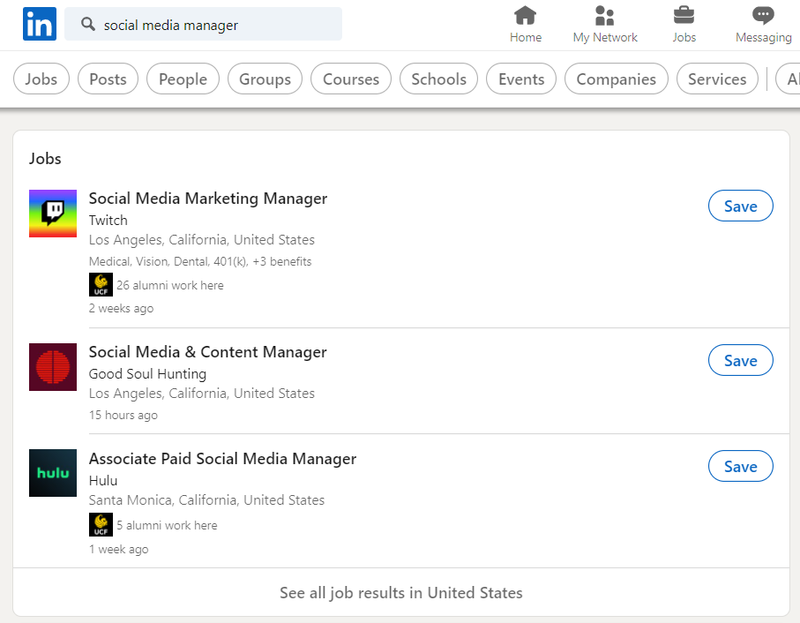Open the Twitch company logo

53,213
